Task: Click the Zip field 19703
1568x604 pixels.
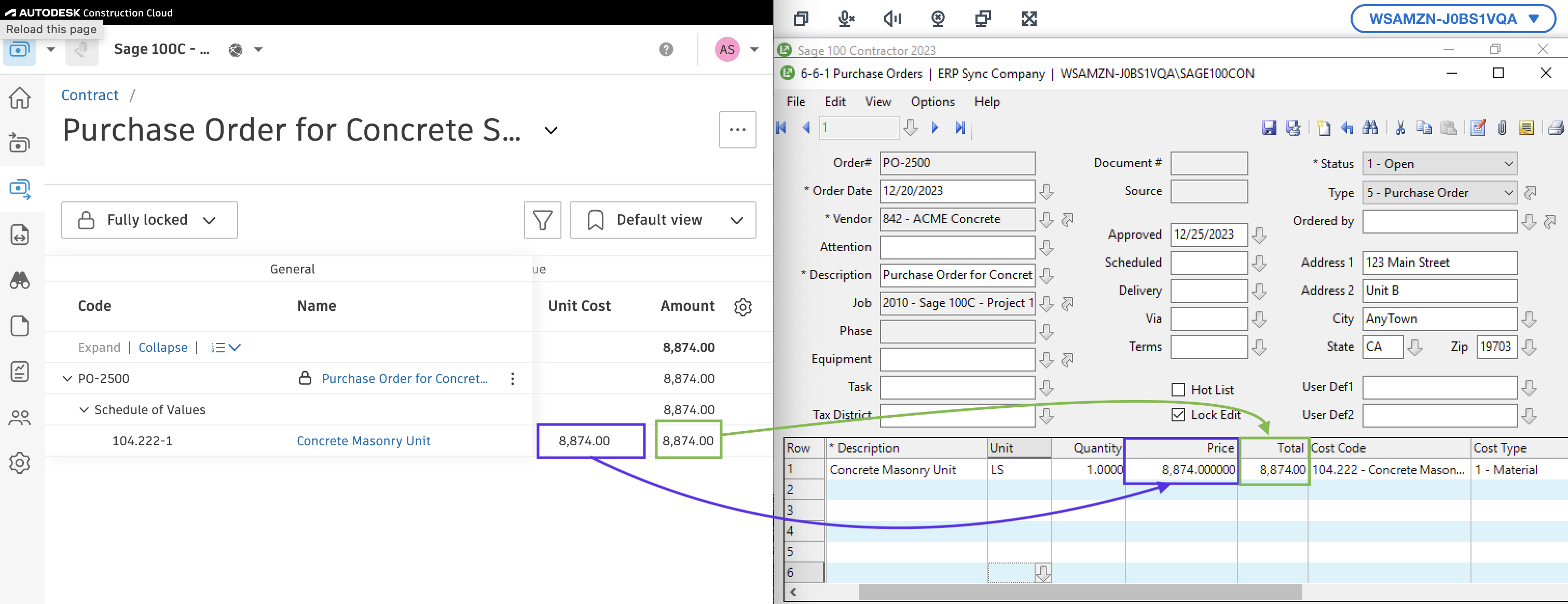Action: pos(1497,347)
